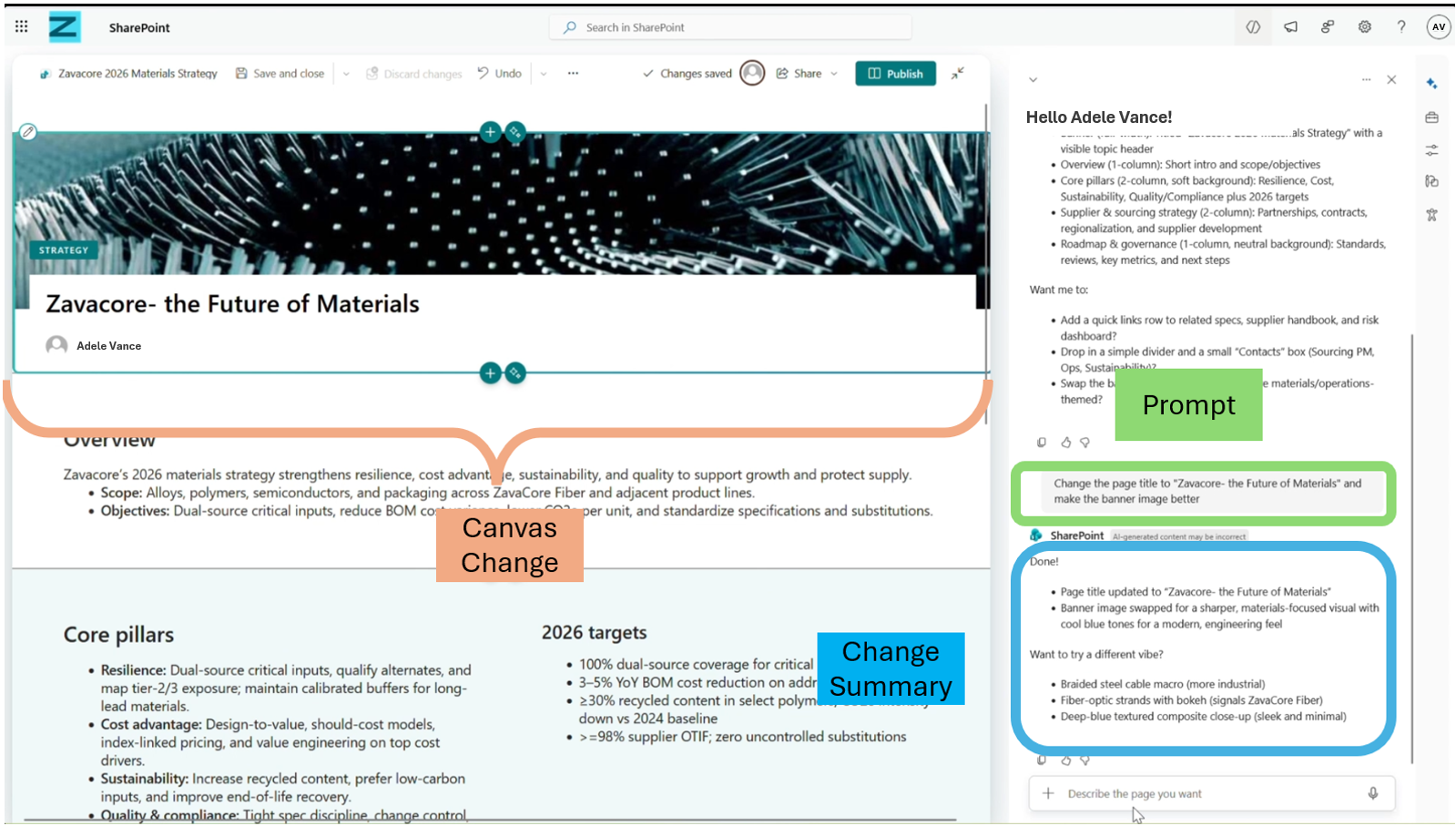Thumbs-down the response above the prompt message
Screen dimensions: 1456x826
[1084, 443]
